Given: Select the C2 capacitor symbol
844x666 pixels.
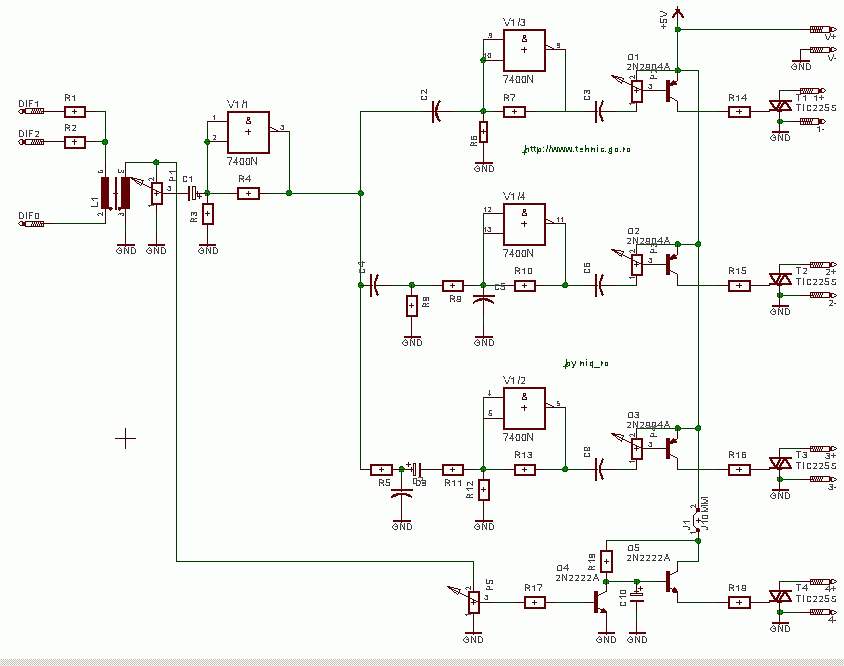Looking at the screenshot, I should [x=437, y=112].
